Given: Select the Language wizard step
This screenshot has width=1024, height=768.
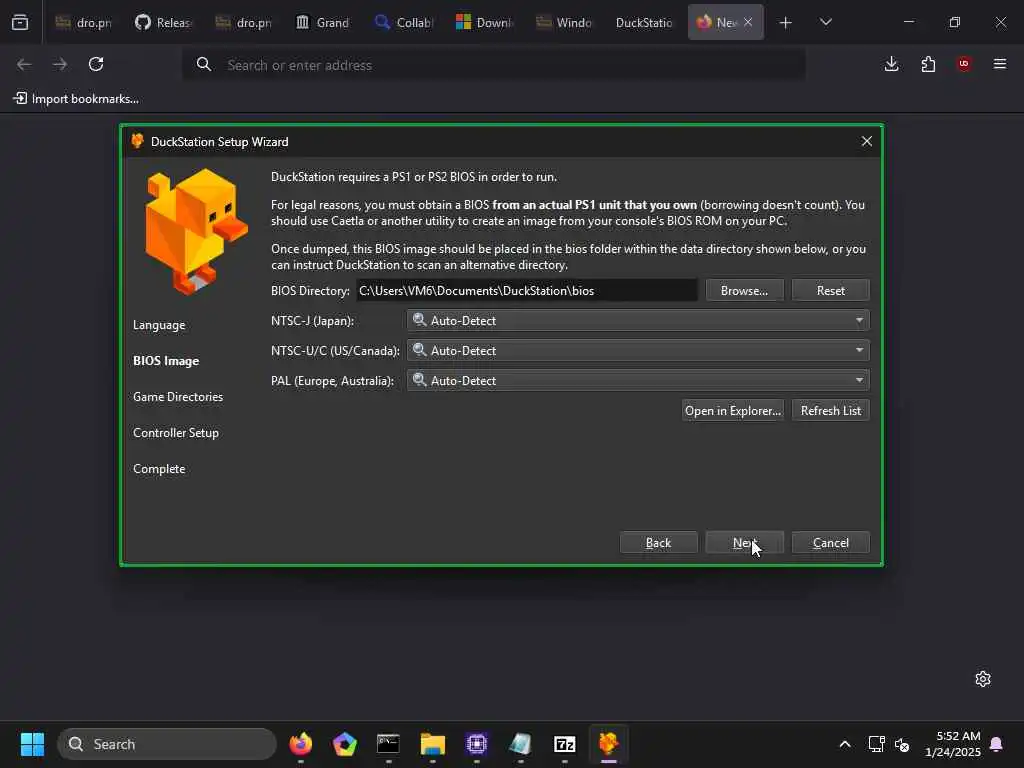Looking at the screenshot, I should click(x=159, y=325).
